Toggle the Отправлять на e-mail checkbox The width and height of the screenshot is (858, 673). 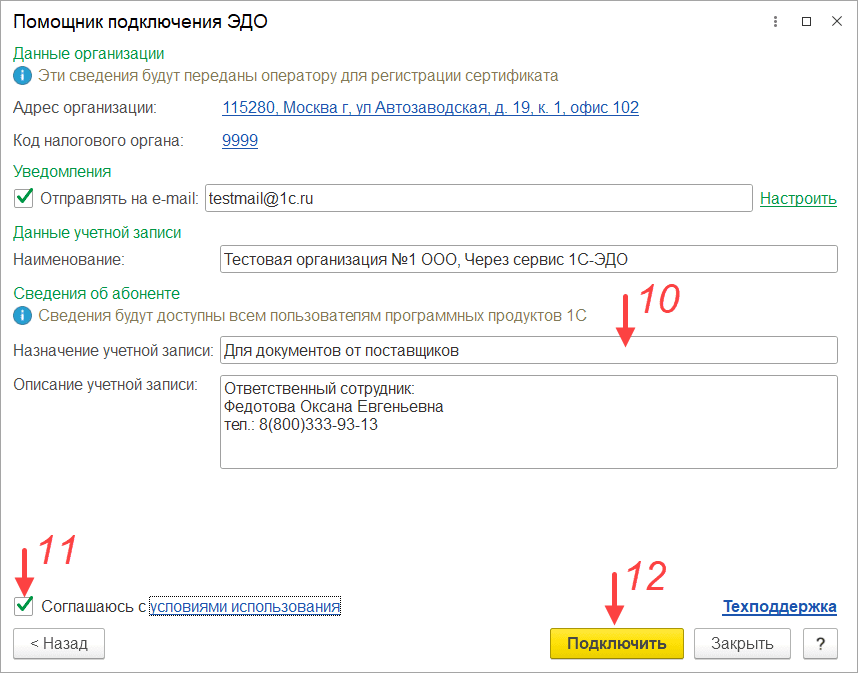pyautogui.click(x=24, y=198)
